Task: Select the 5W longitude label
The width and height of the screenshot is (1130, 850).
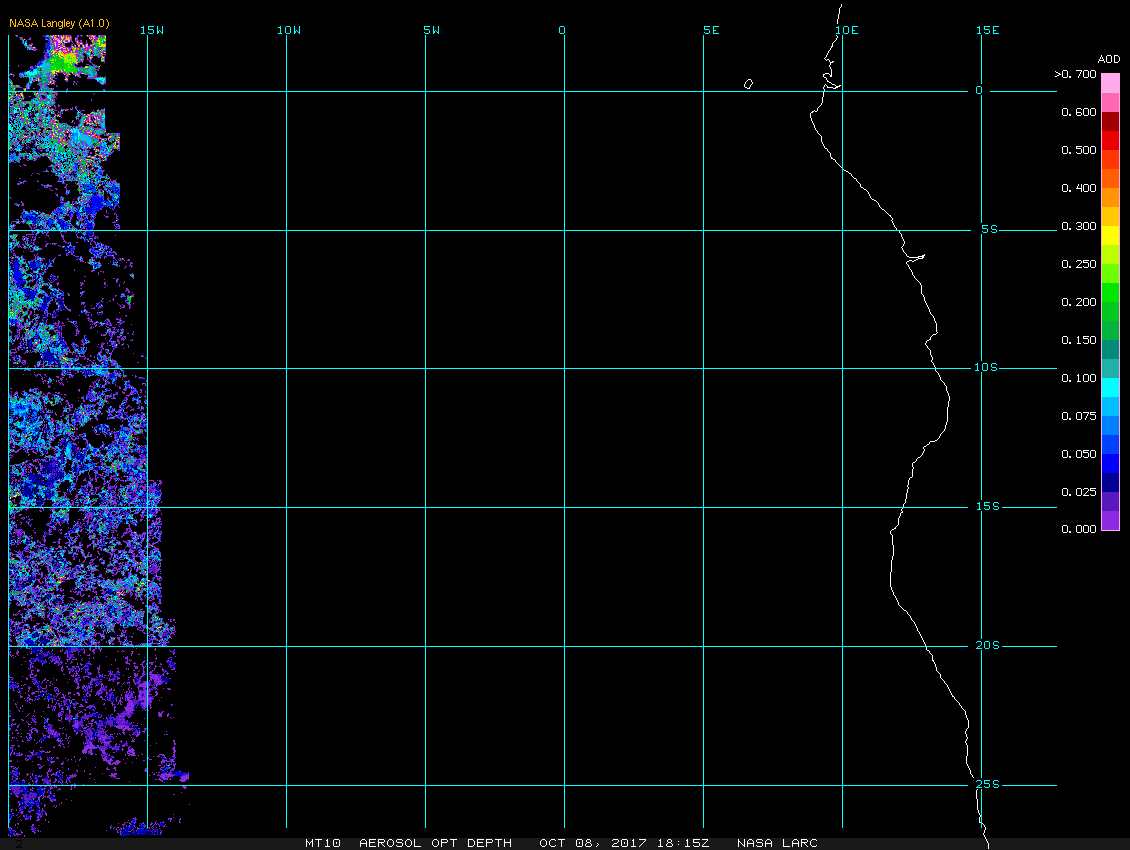Action: pyautogui.click(x=432, y=30)
